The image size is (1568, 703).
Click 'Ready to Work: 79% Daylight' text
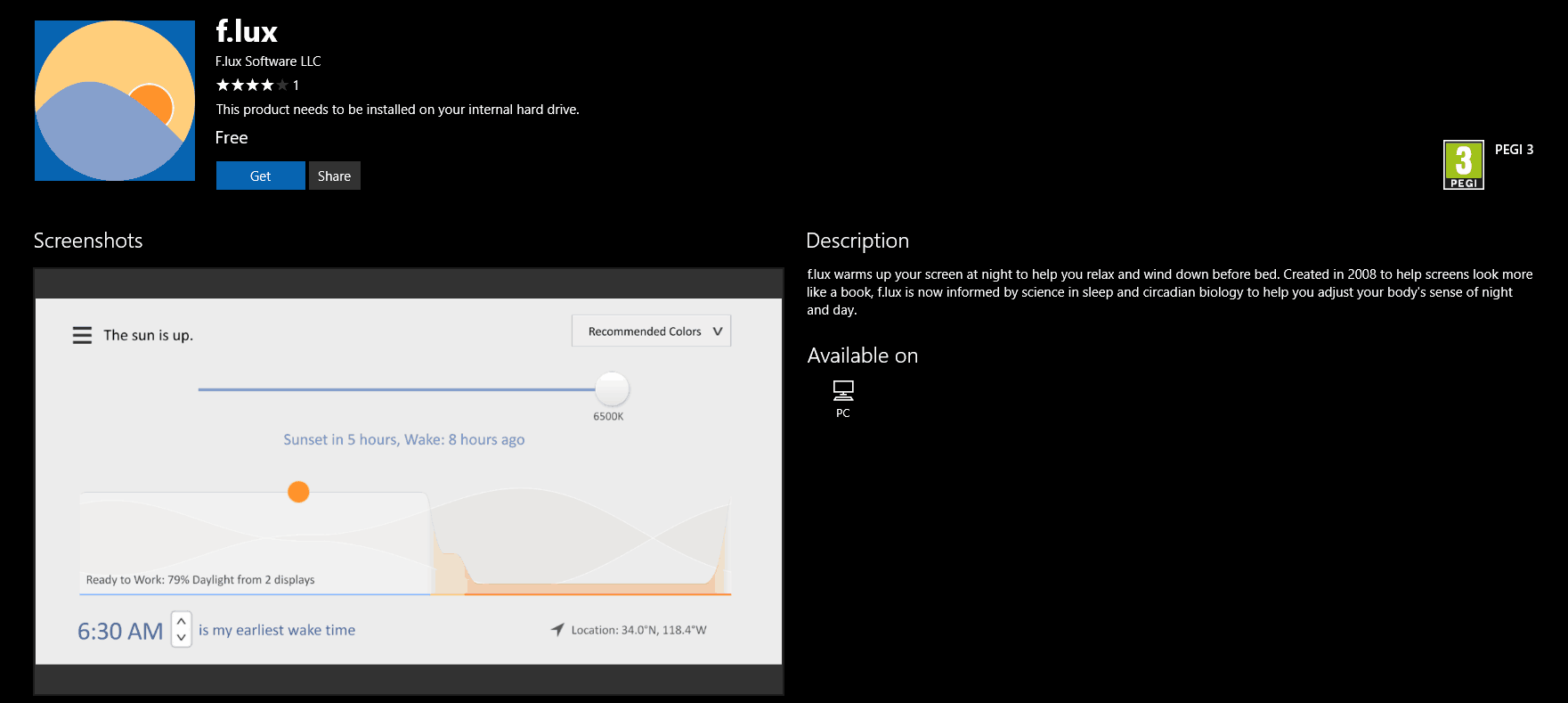[x=200, y=579]
